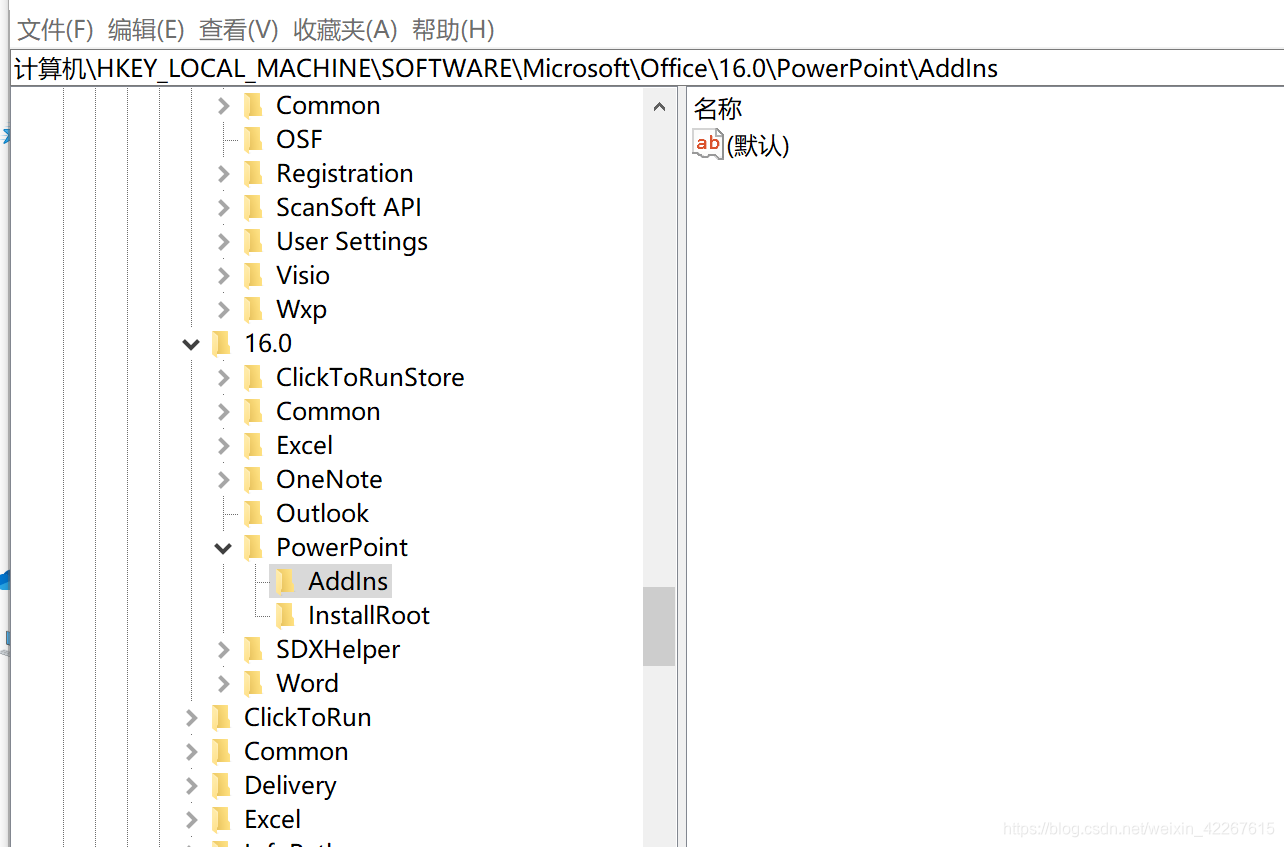This screenshot has width=1284, height=847.
Task: Select the Common key under ClickToRunStore
Action: click(328, 411)
